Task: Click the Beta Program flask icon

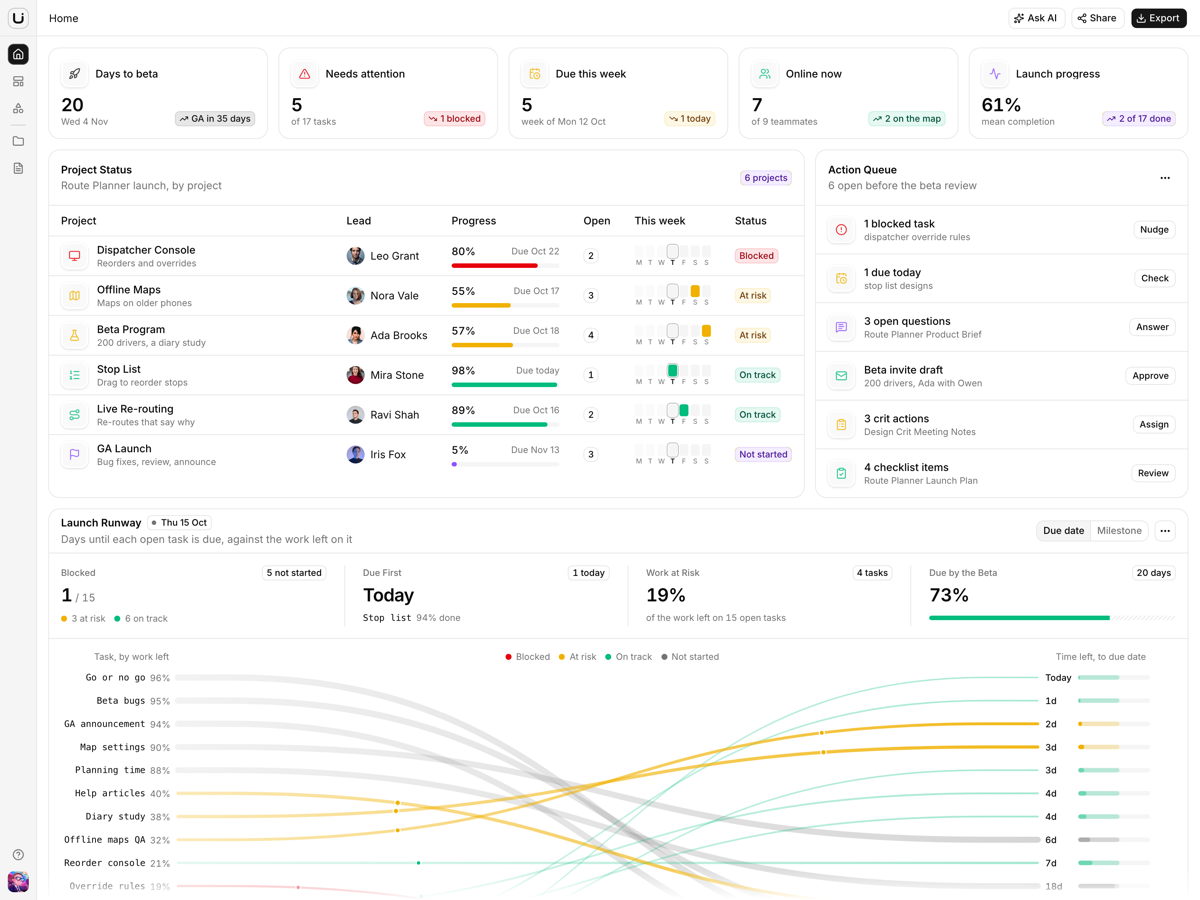Action: pos(74,335)
